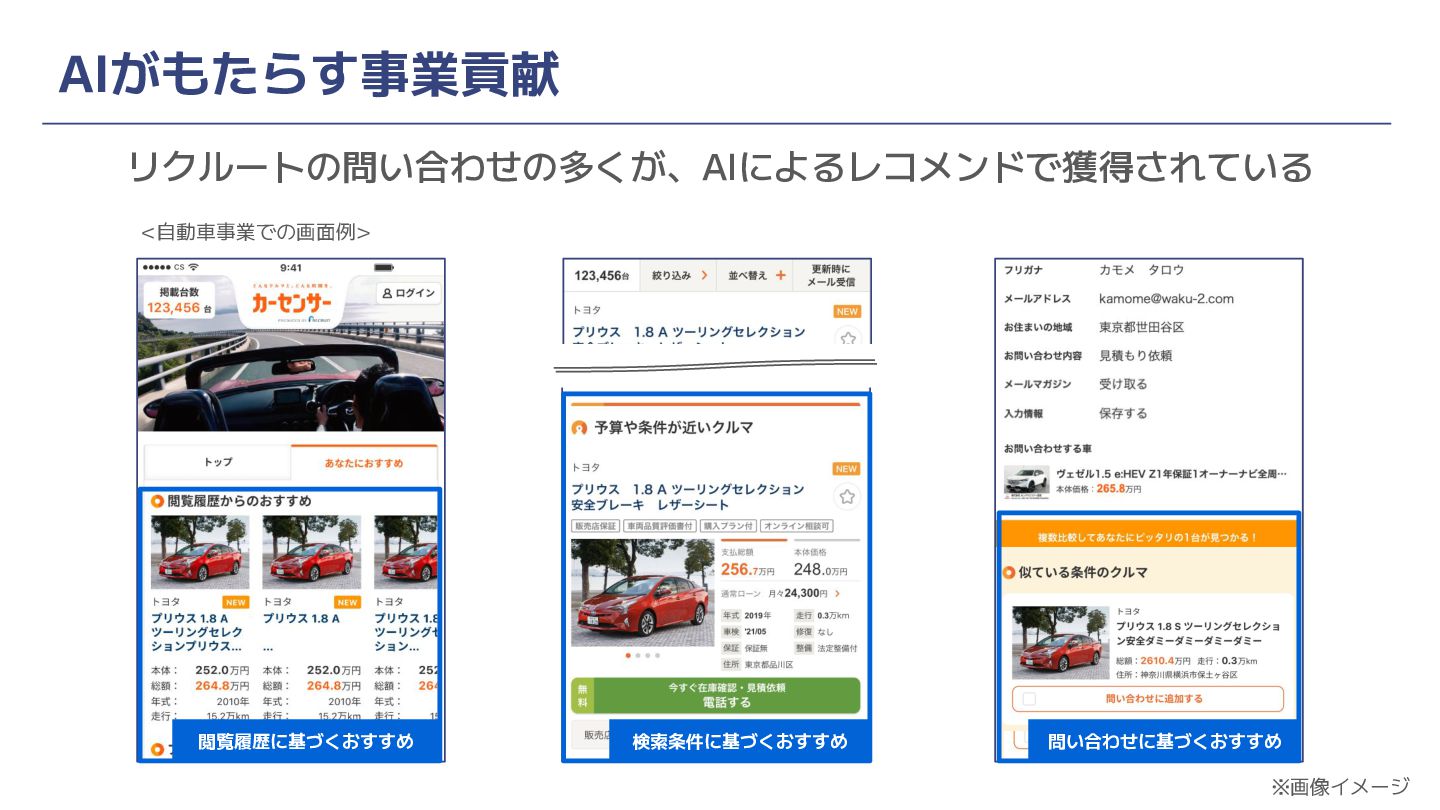Click the オンライン相談可 tag
Viewport: 1440px width, 810px height.
[796, 526]
